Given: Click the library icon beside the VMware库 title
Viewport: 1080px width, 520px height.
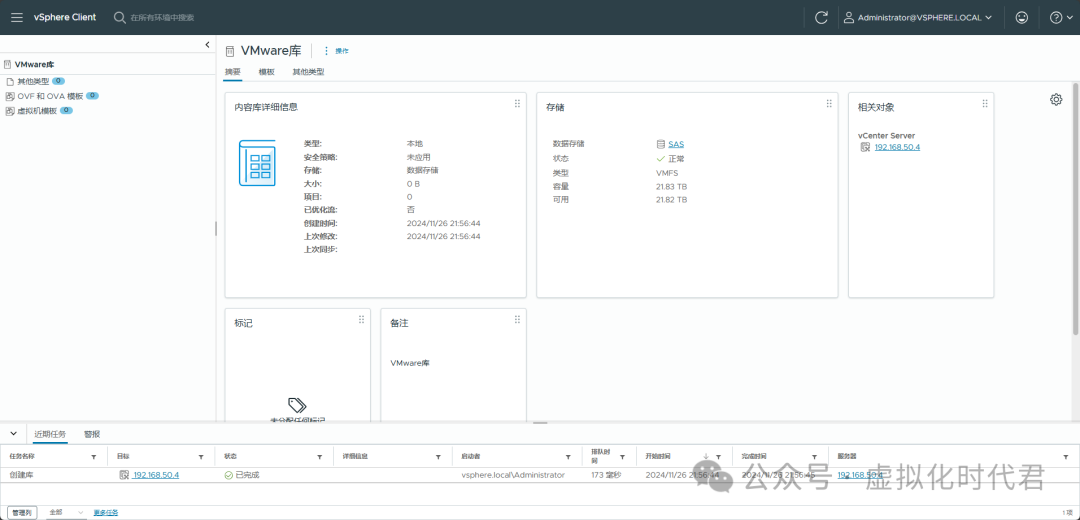Looking at the screenshot, I should tap(230, 51).
